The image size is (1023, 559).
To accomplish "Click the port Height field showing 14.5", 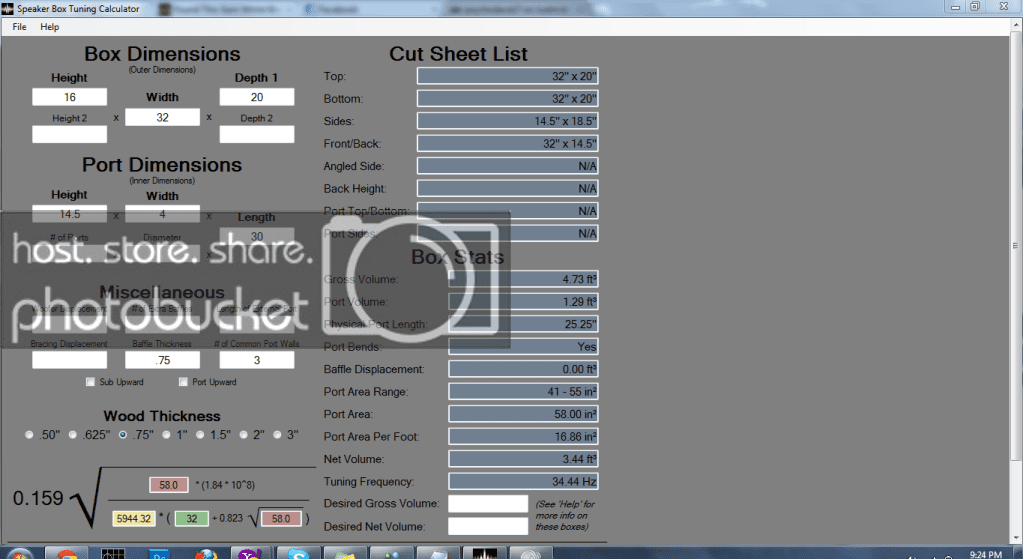I will (x=70, y=214).
